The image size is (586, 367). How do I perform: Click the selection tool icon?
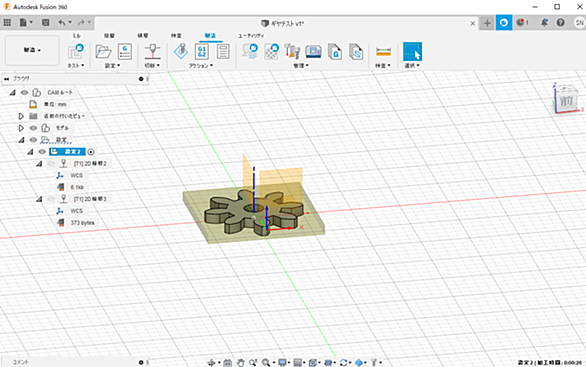412,52
